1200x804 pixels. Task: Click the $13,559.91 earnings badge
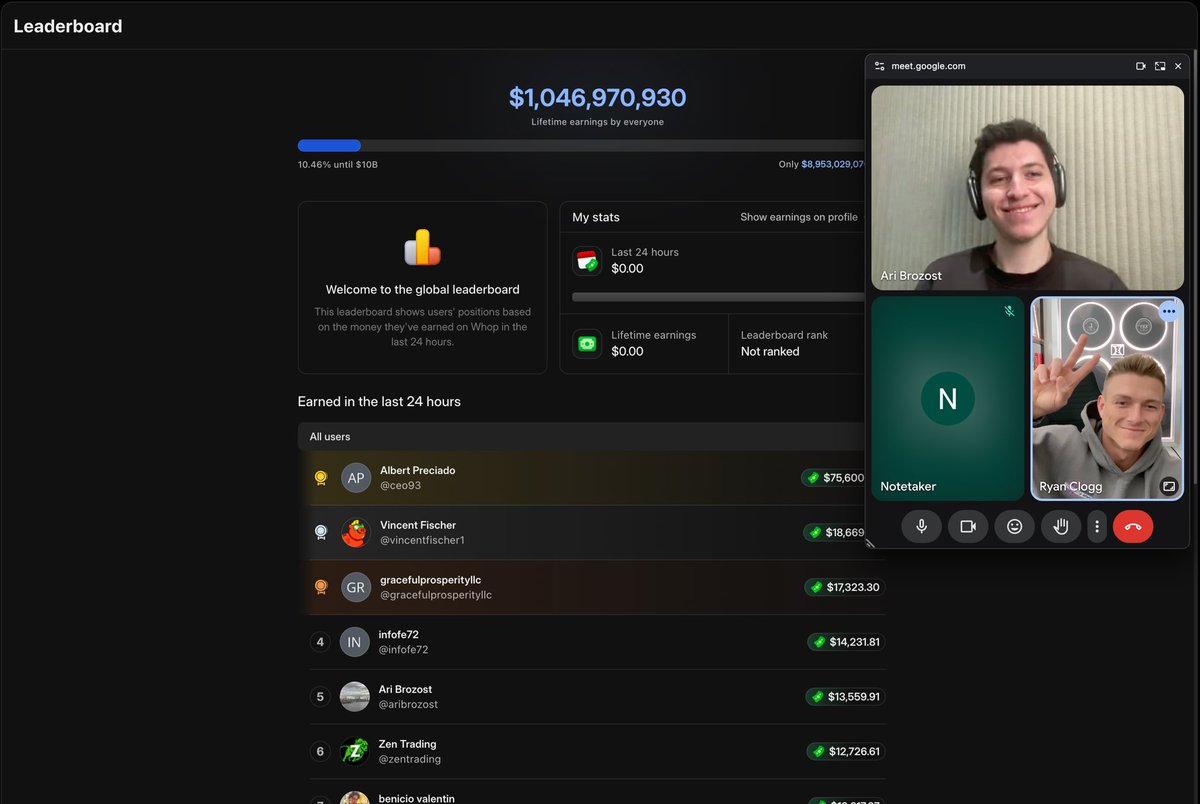(845, 697)
